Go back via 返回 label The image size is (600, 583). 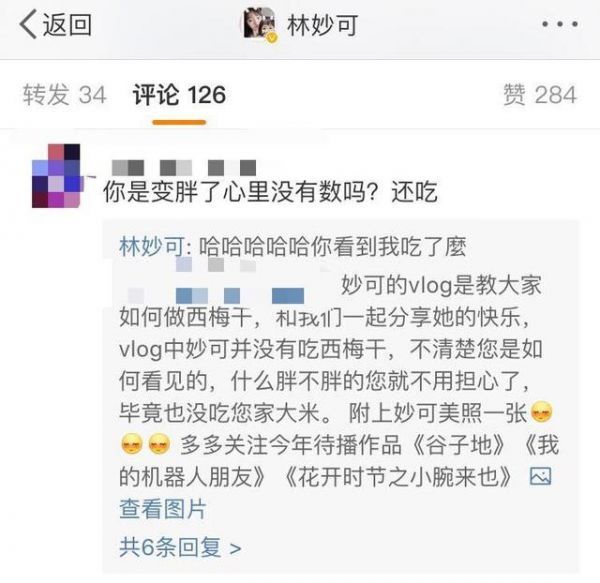point(67,25)
